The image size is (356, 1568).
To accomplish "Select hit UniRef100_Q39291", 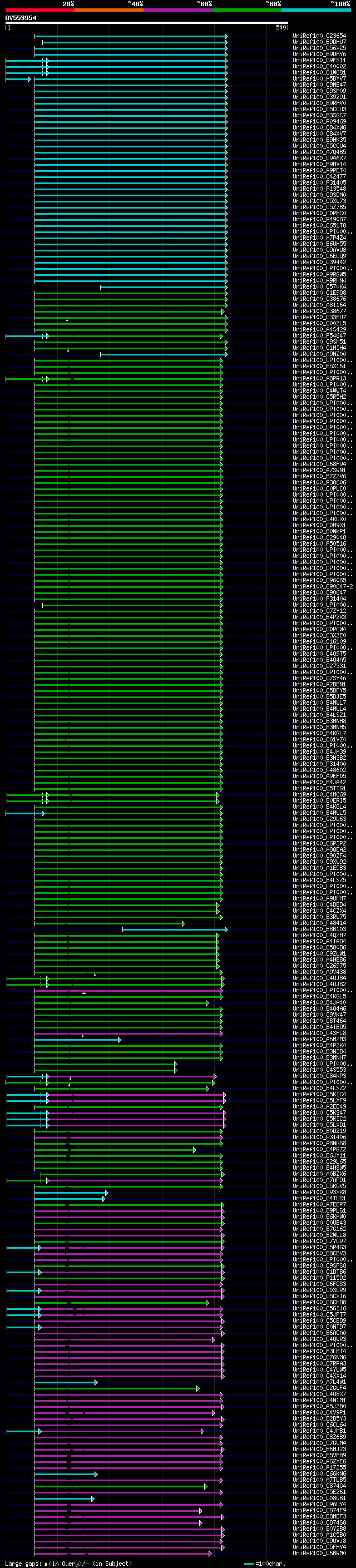I will point(319,97).
